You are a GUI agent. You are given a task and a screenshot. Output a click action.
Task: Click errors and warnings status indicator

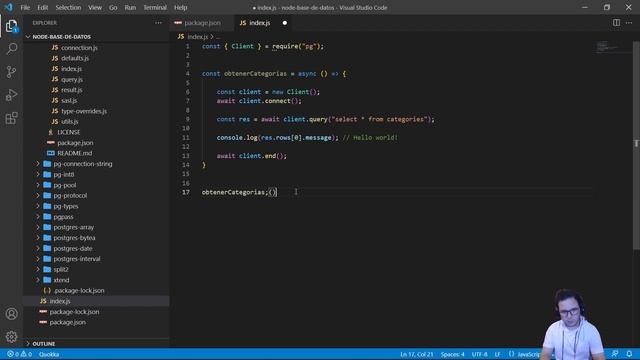(x=19, y=354)
